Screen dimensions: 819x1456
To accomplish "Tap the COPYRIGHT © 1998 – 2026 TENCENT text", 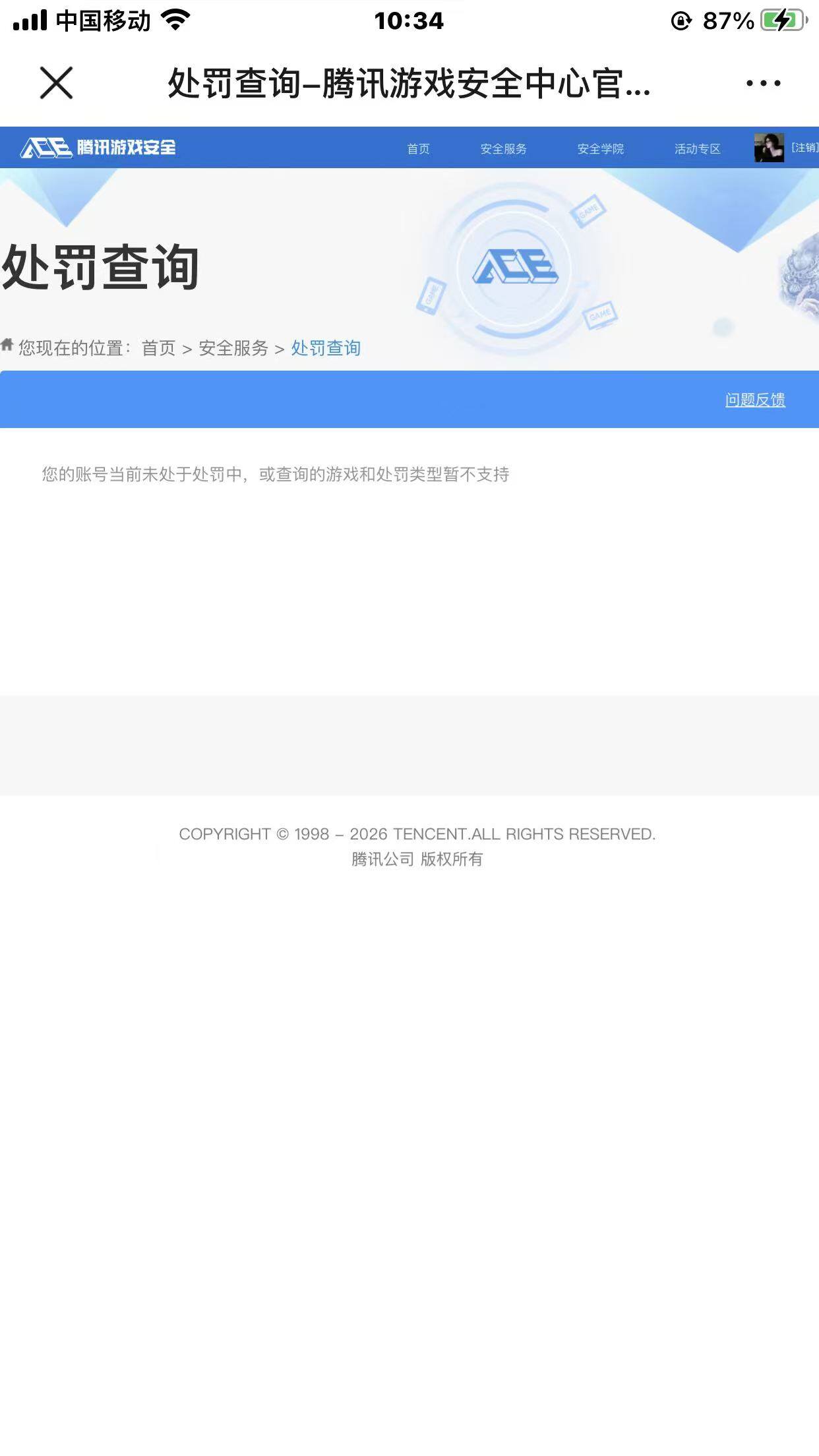I will point(417,834).
